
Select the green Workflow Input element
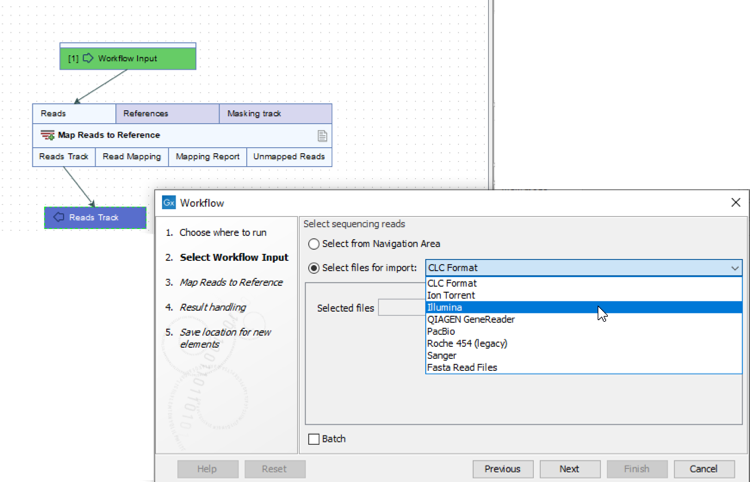(128, 58)
